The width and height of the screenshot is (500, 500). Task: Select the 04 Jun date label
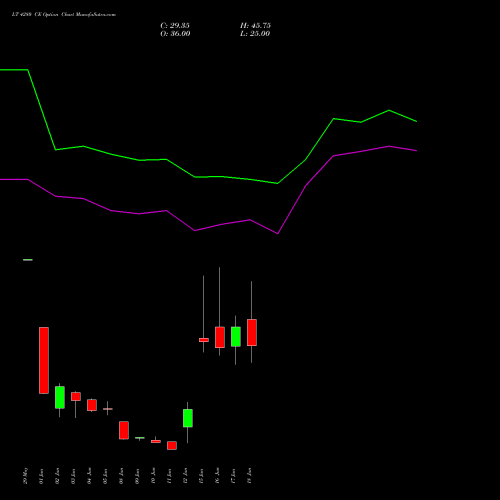pos(90,476)
